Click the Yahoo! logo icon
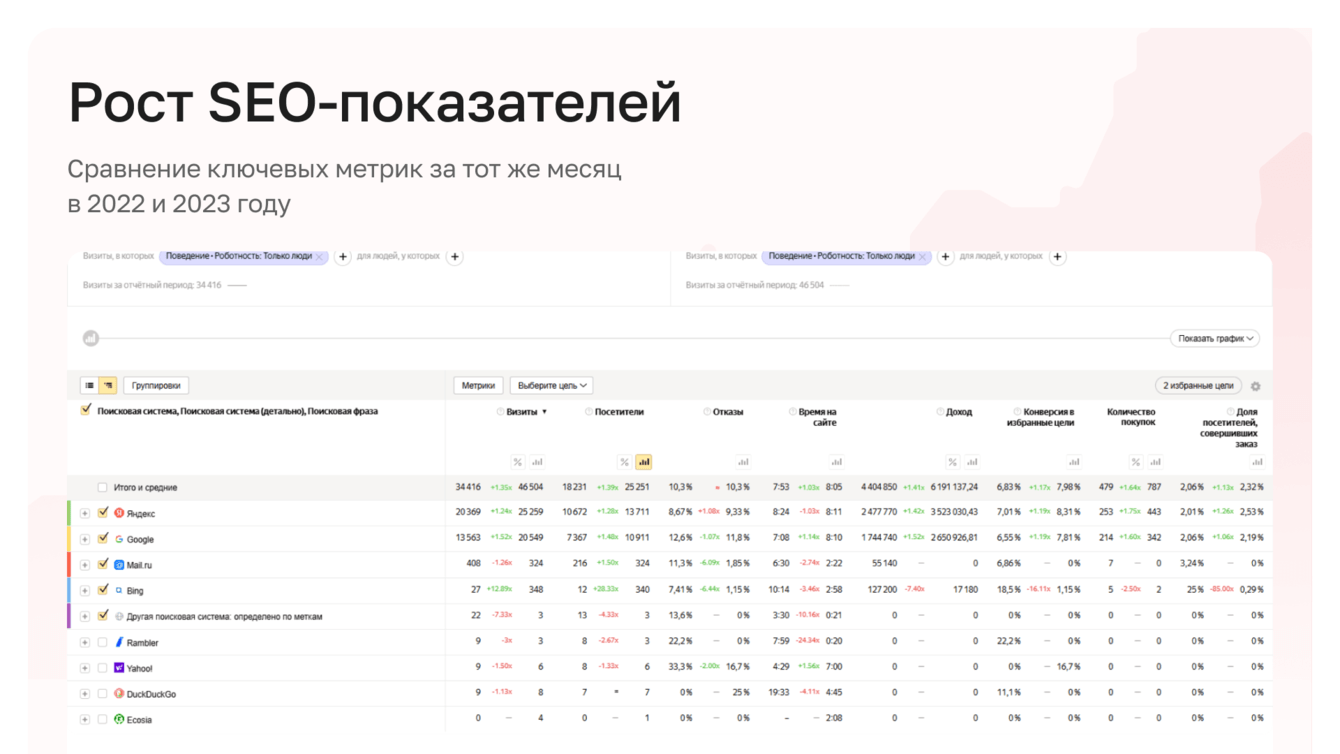The height and width of the screenshot is (754, 1340). pos(119,667)
